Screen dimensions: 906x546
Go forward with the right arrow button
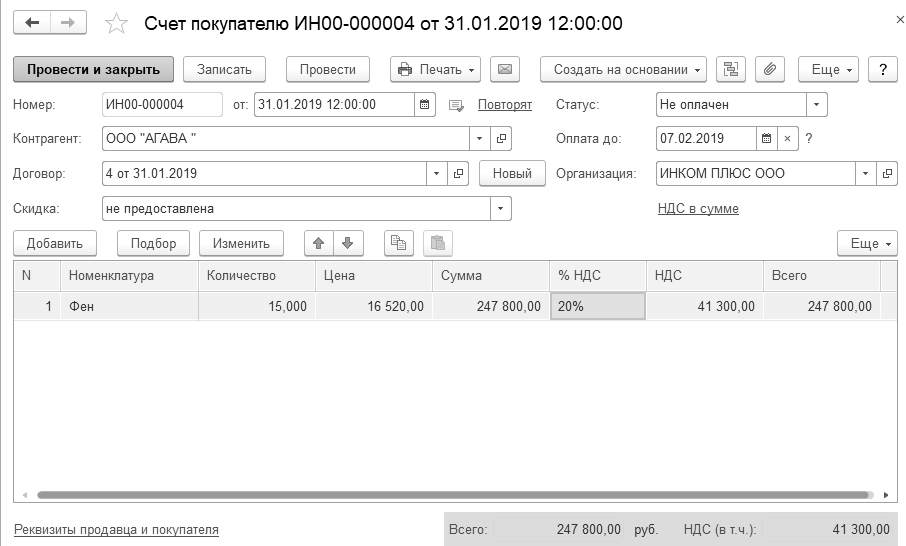coord(68,23)
